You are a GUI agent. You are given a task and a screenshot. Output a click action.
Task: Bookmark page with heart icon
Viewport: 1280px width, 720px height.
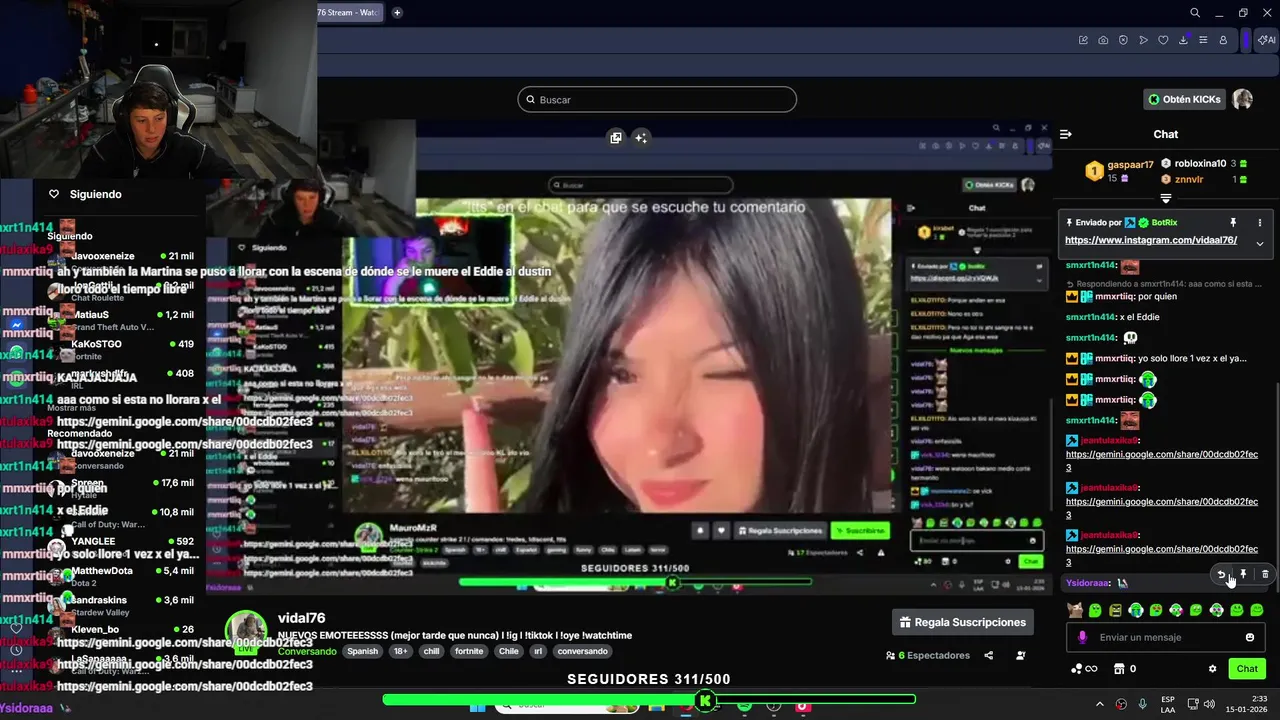point(1163,40)
